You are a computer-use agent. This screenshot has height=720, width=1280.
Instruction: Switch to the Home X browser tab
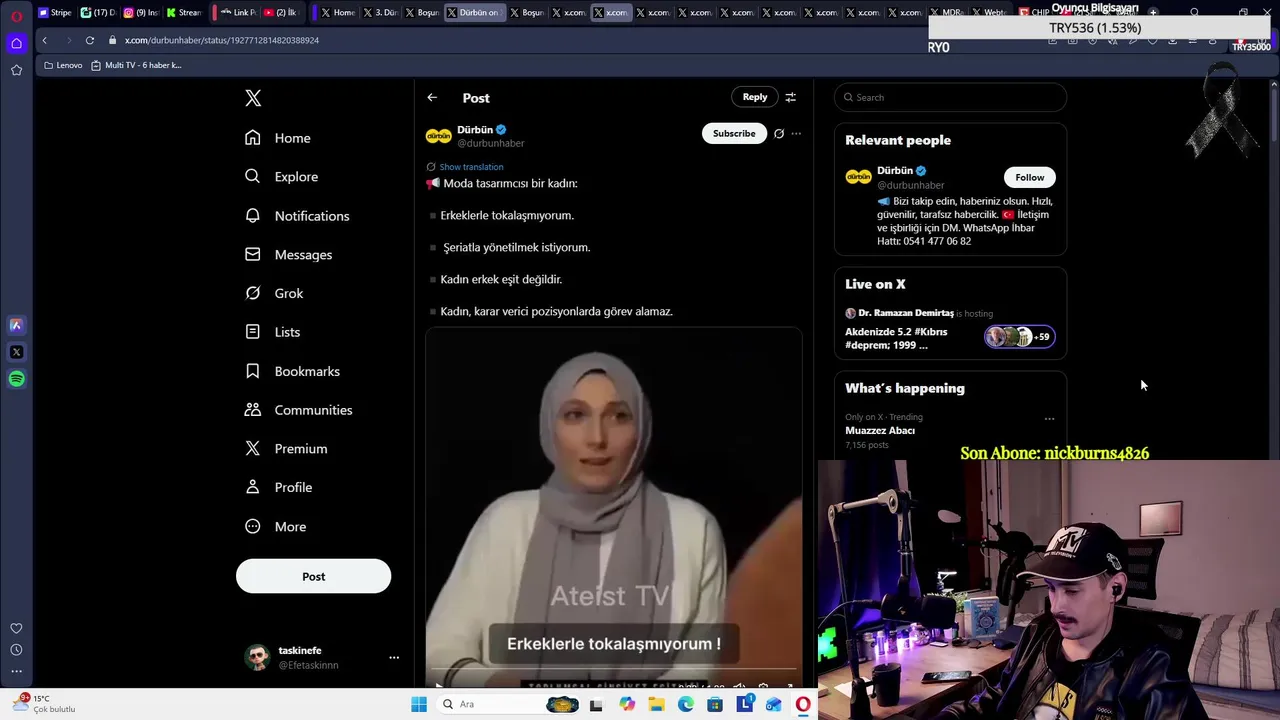coord(337,13)
